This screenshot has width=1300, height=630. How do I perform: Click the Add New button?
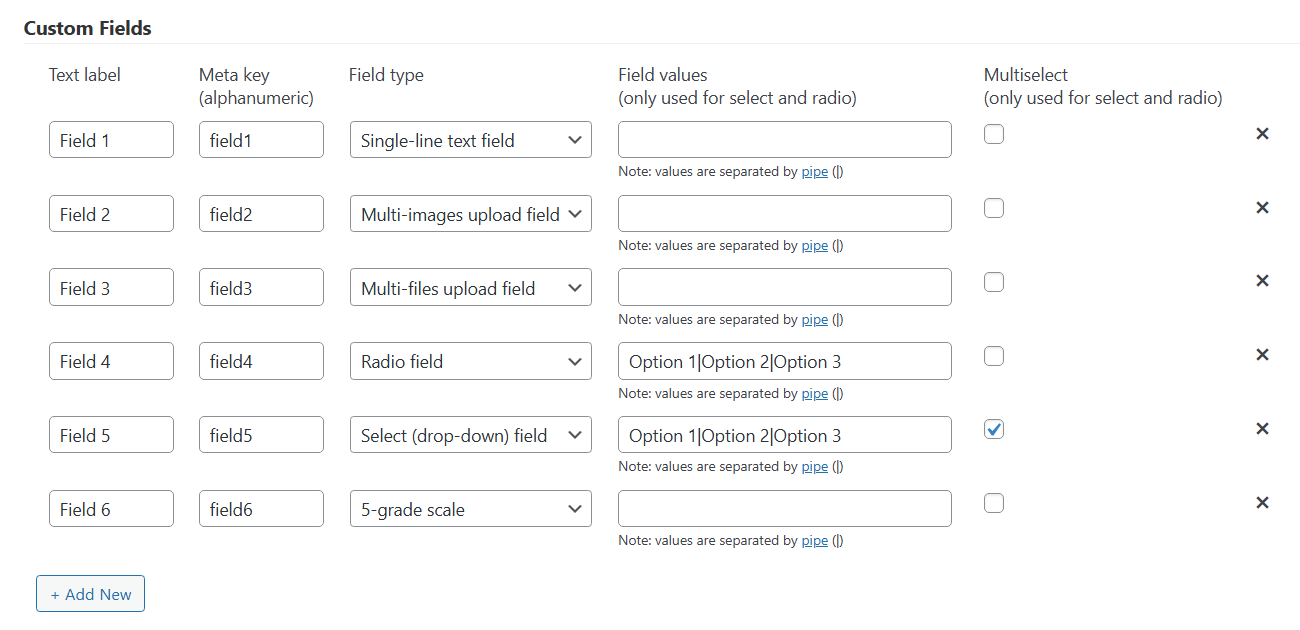point(90,593)
